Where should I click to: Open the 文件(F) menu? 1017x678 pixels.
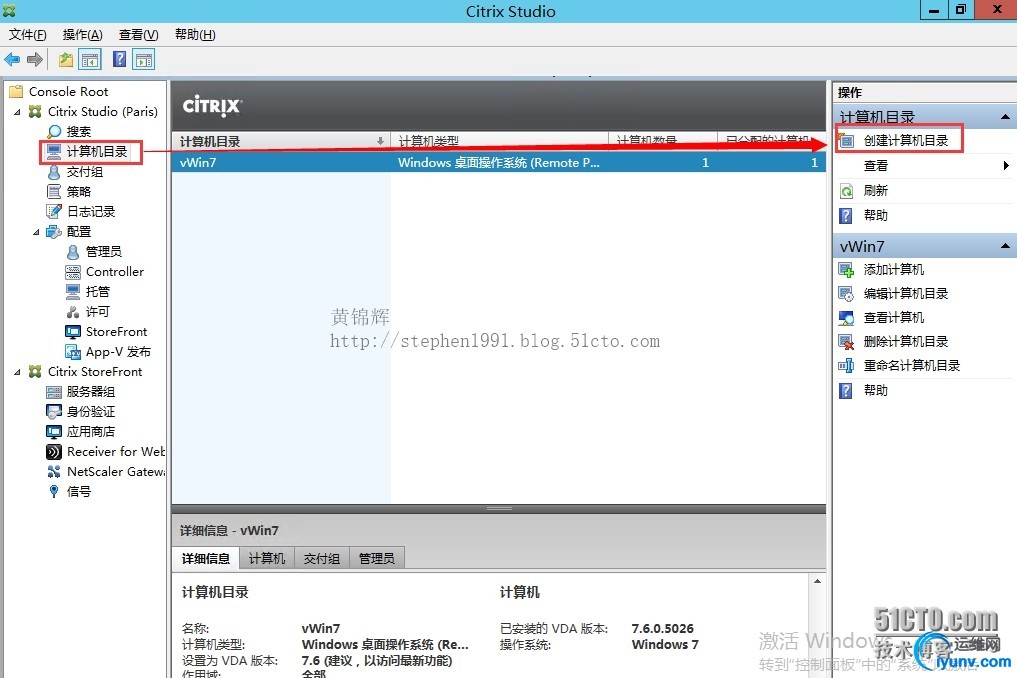27,34
